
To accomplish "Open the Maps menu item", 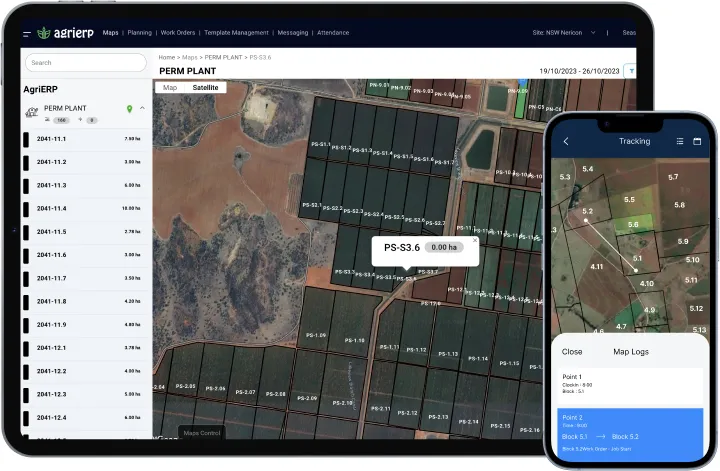I will tap(110, 33).
